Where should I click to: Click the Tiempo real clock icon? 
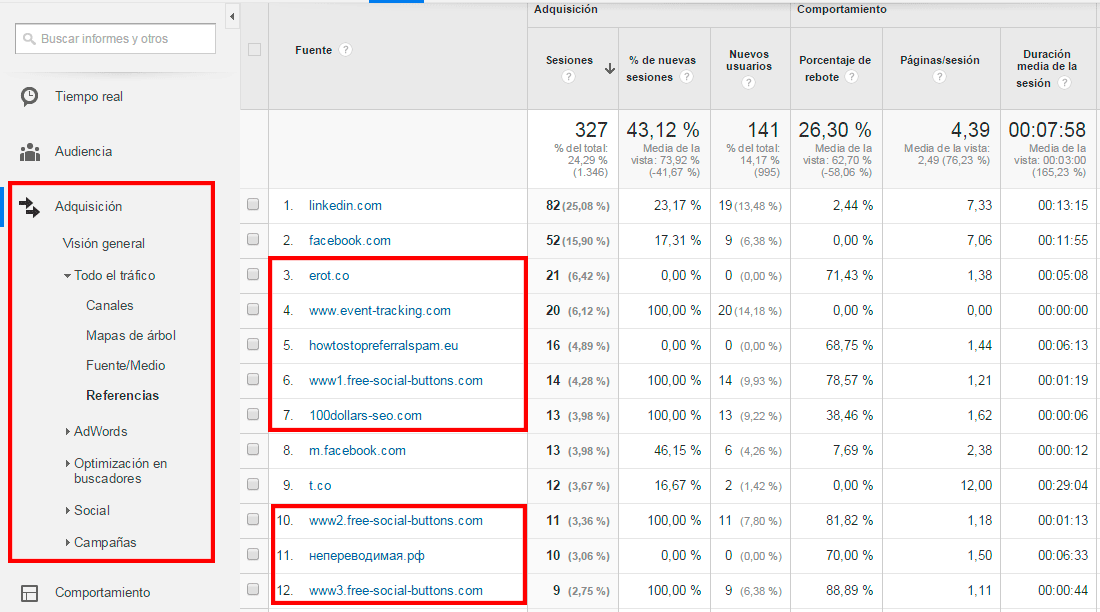tap(30, 96)
